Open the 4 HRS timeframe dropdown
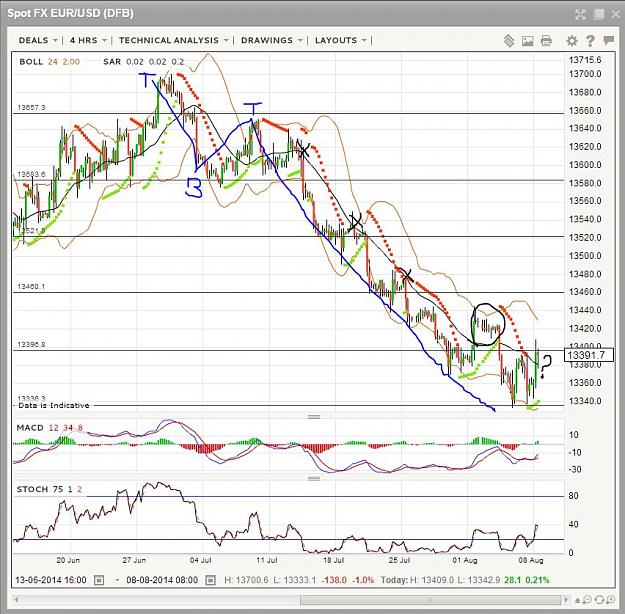 88,40
